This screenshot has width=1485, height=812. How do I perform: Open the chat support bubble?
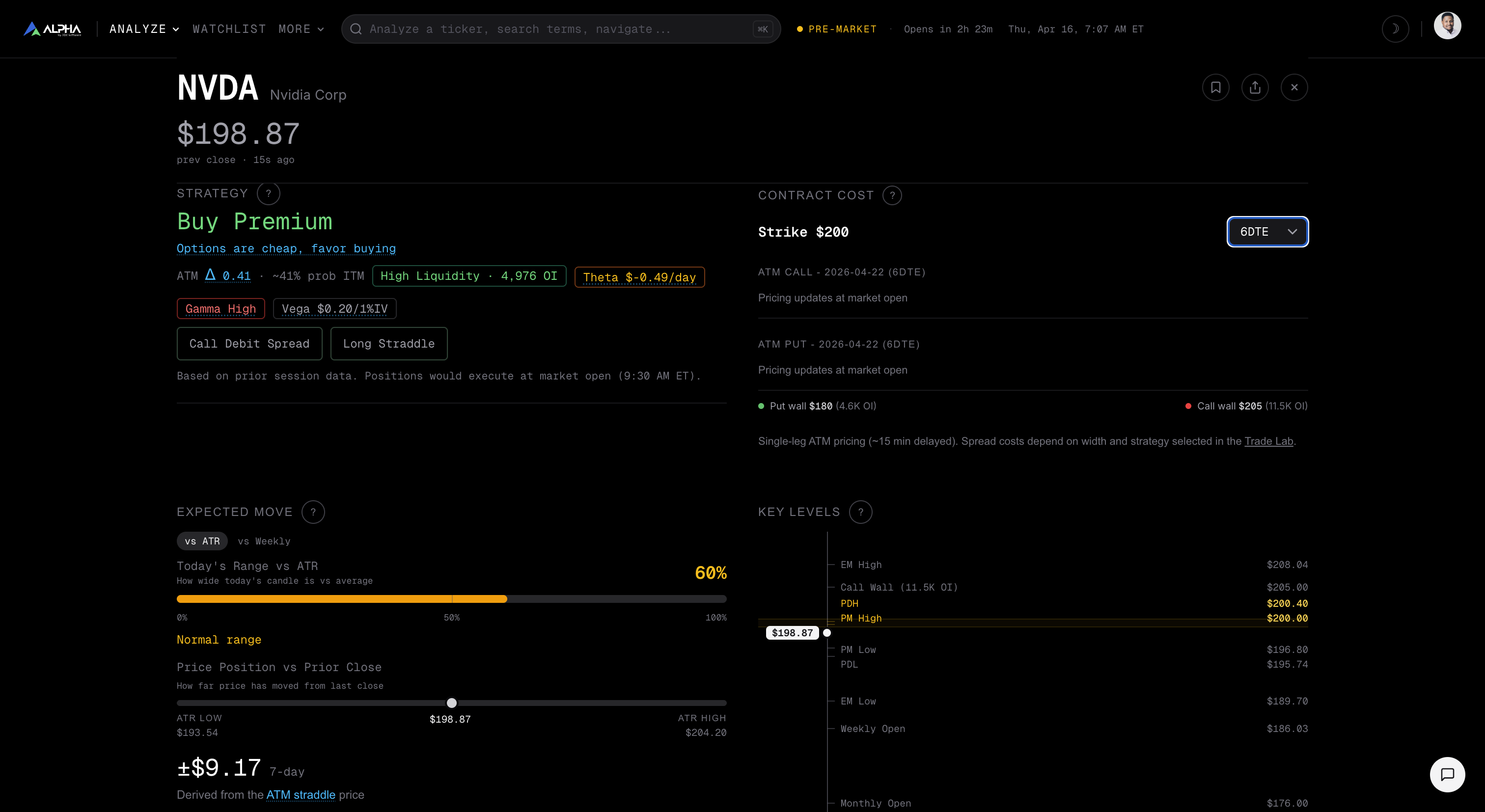point(1447,775)
